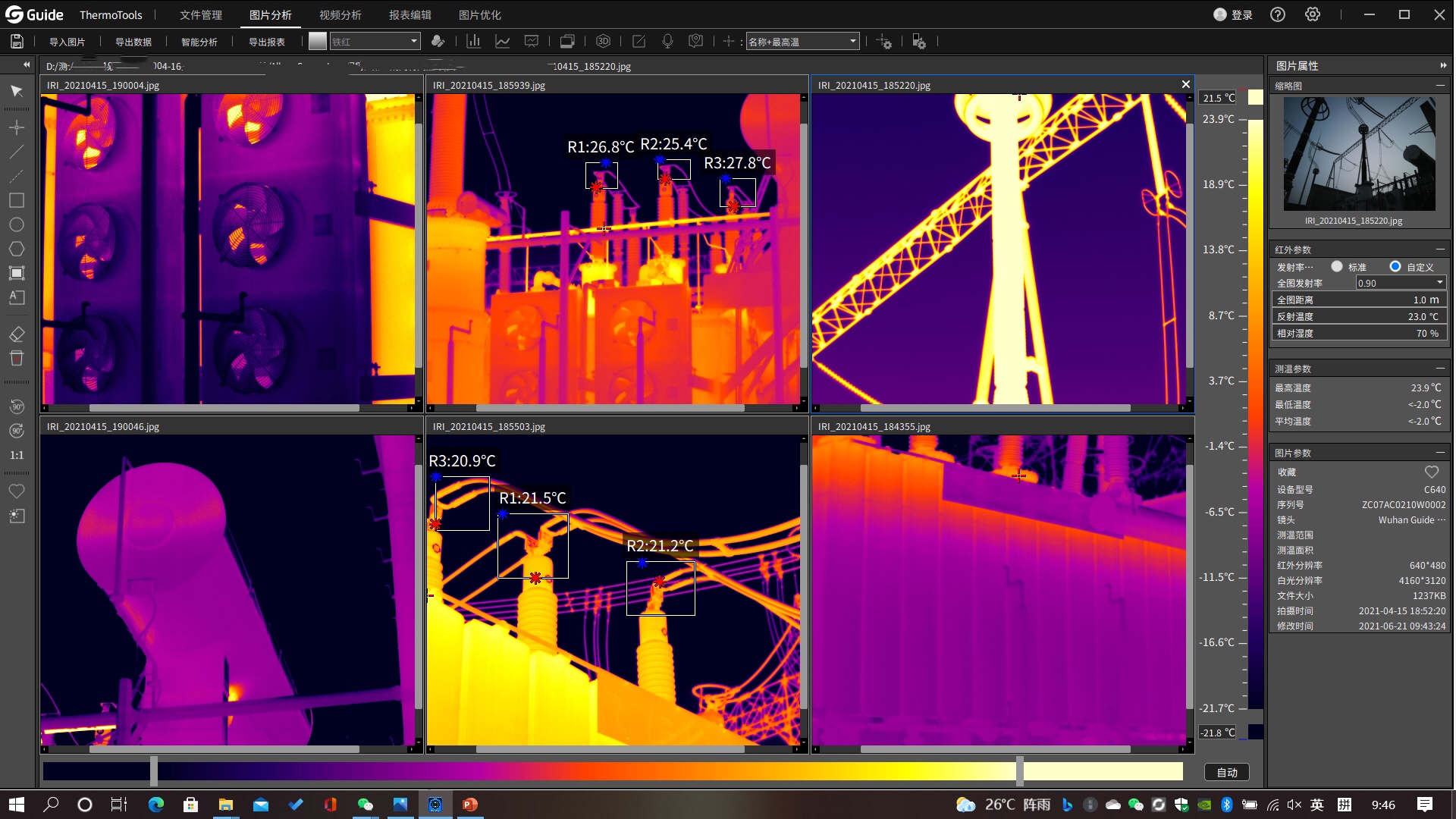The image size is (1456, 819).
Task: Open the 全图发射率 0.90 dropdown
Action: [1401, 283]
